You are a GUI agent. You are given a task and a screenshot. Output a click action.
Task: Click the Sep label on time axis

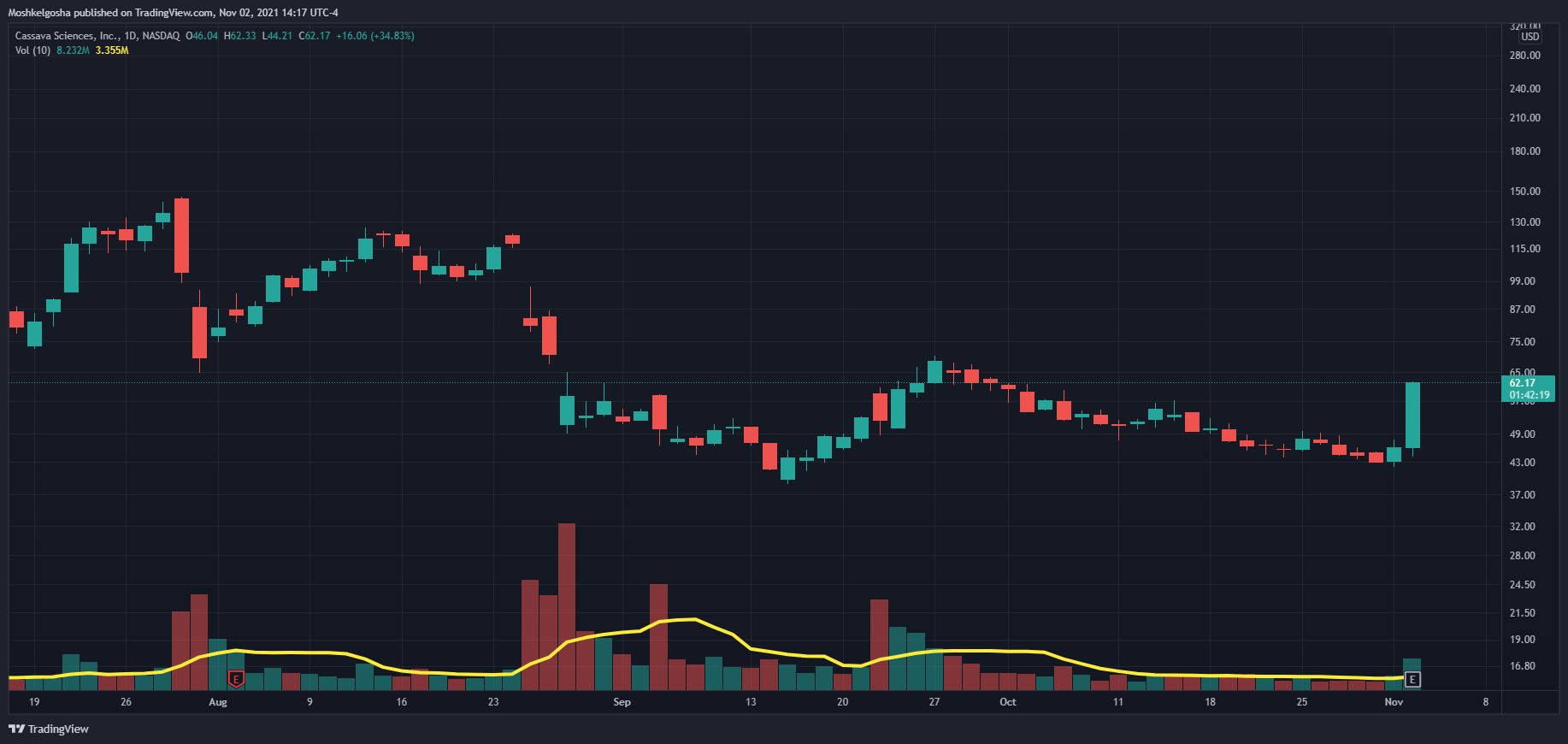coord(622,702)
